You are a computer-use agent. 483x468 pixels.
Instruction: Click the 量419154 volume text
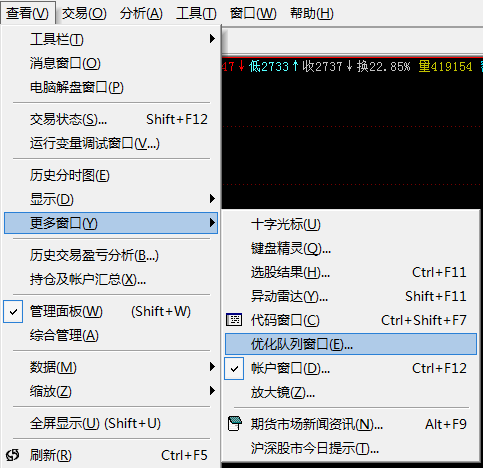click(445, 67)
